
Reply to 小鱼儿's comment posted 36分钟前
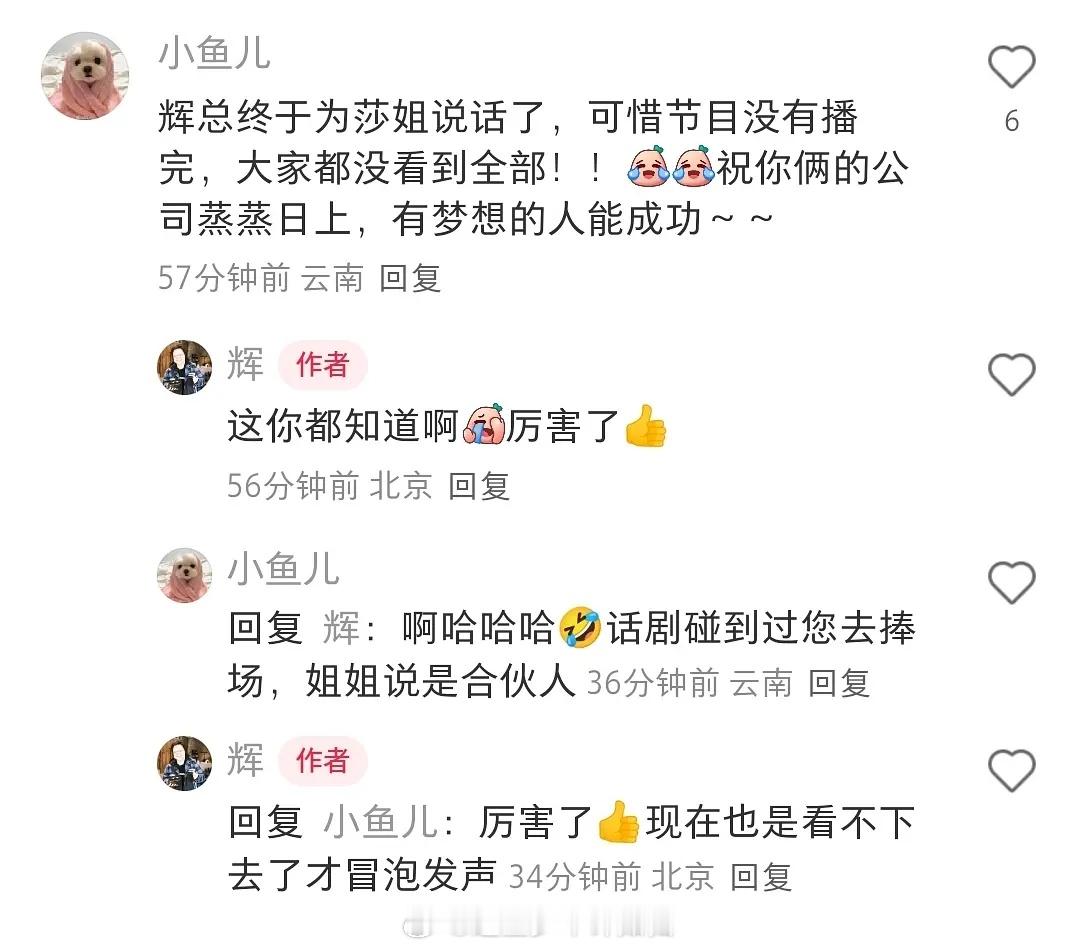click(x=838, y=683)
